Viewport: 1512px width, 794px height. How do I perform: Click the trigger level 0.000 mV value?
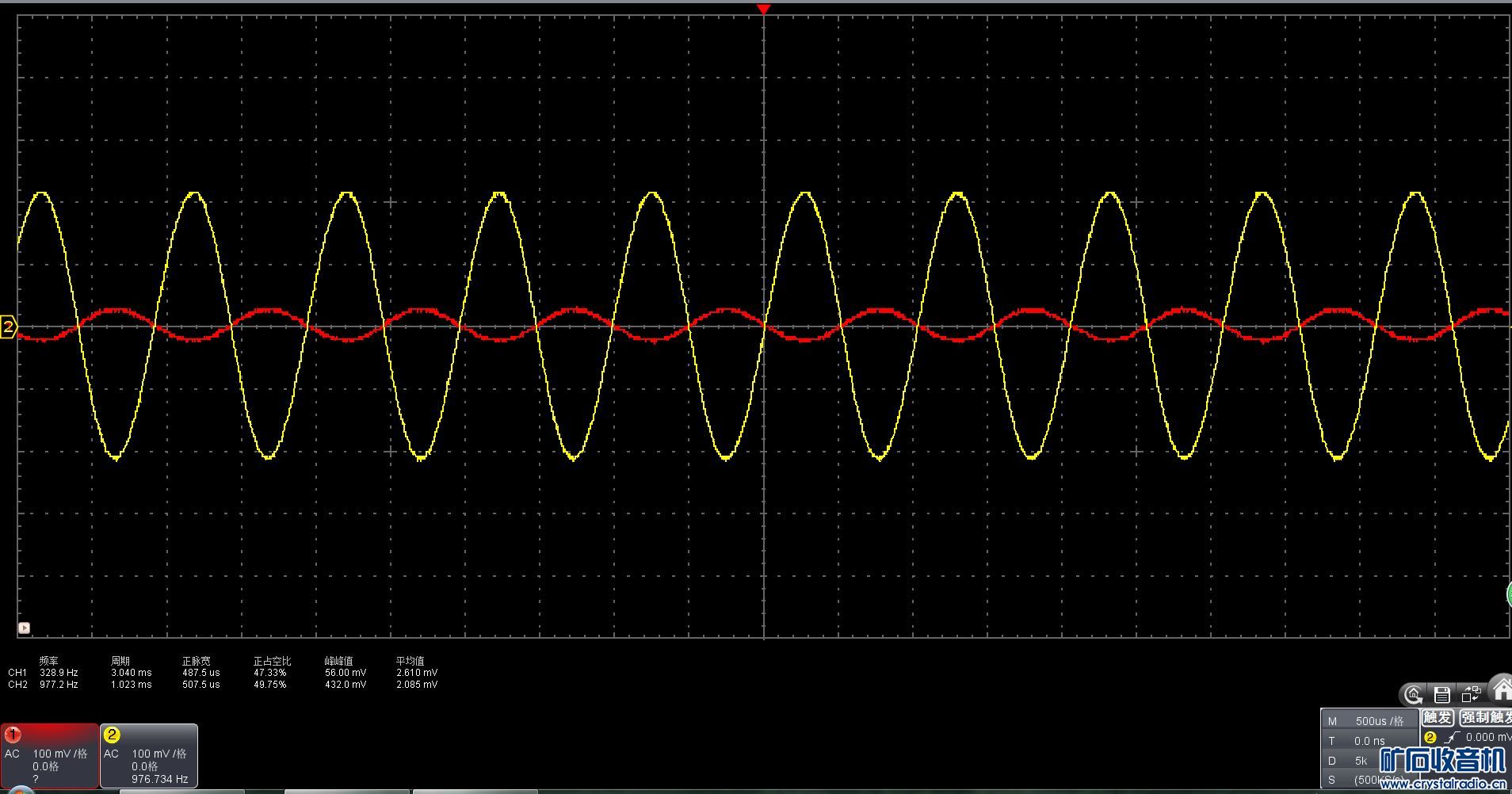[x=1488, y=737]
